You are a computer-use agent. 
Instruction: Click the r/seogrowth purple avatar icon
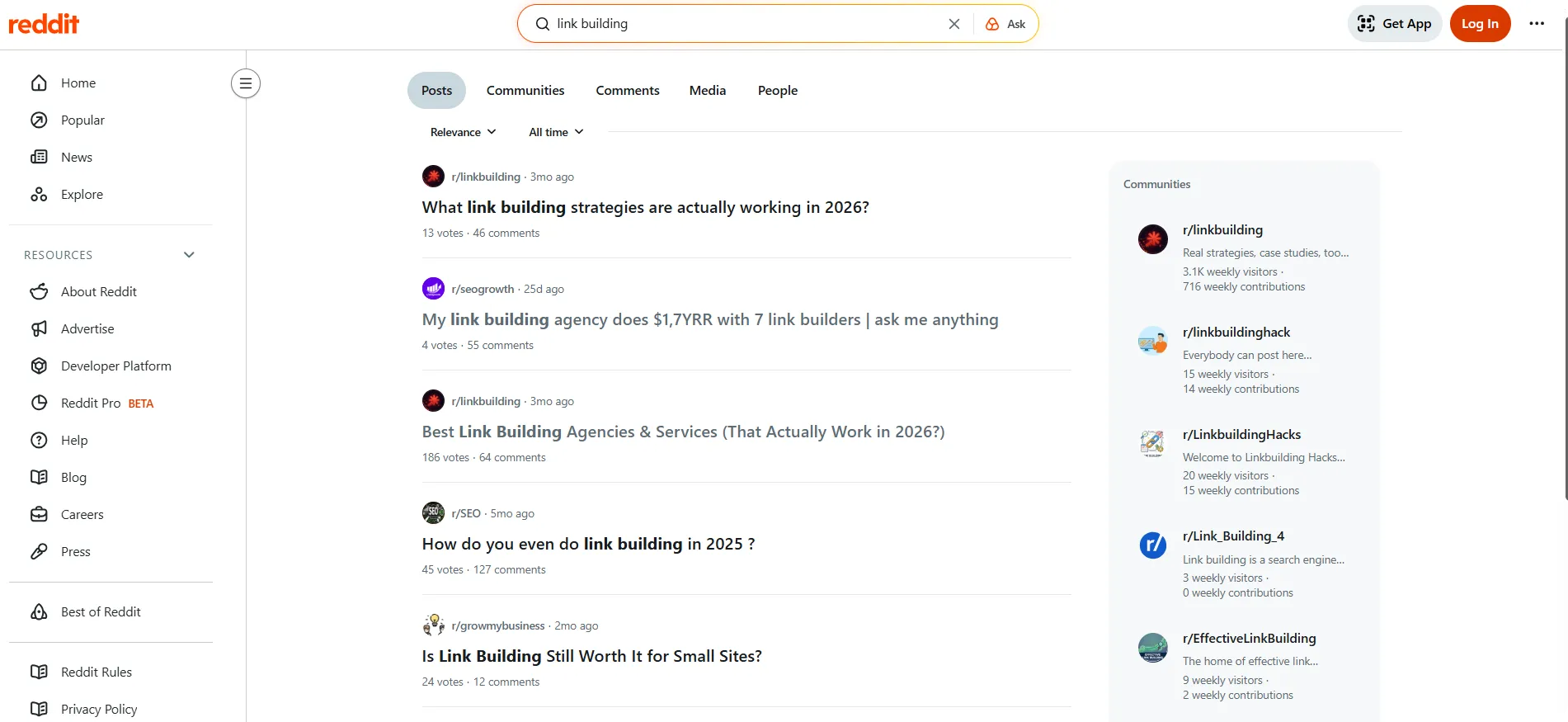pyautogui.click(x=433, y=289)
